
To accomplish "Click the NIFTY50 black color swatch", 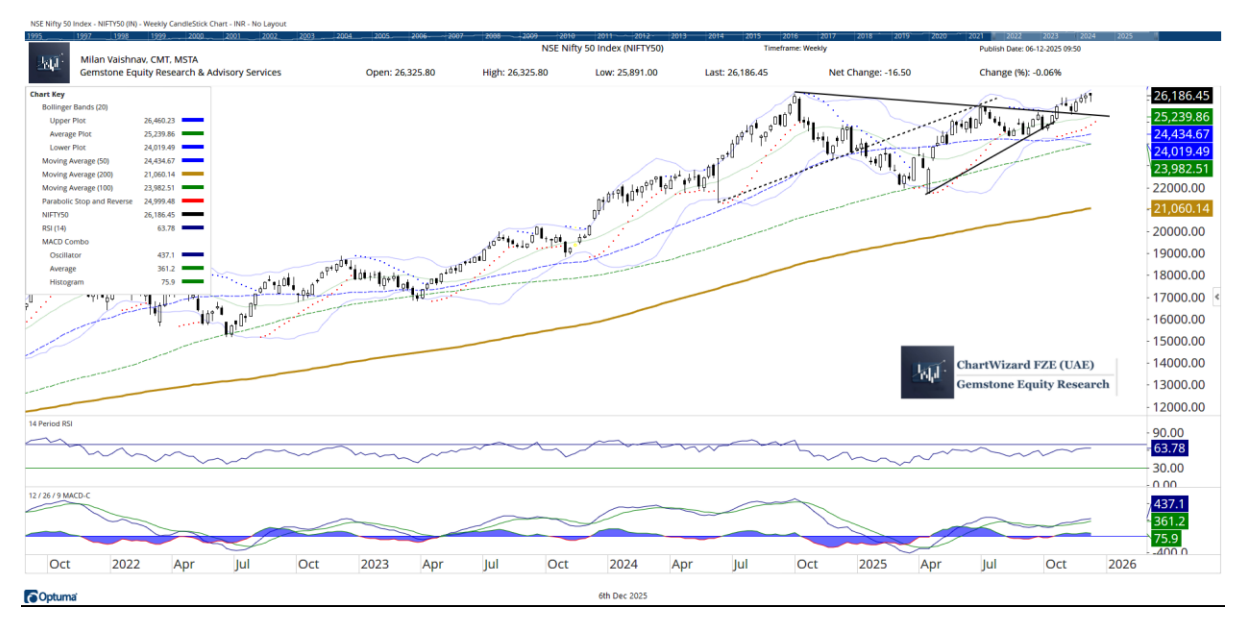I will (x=195, y=214).
